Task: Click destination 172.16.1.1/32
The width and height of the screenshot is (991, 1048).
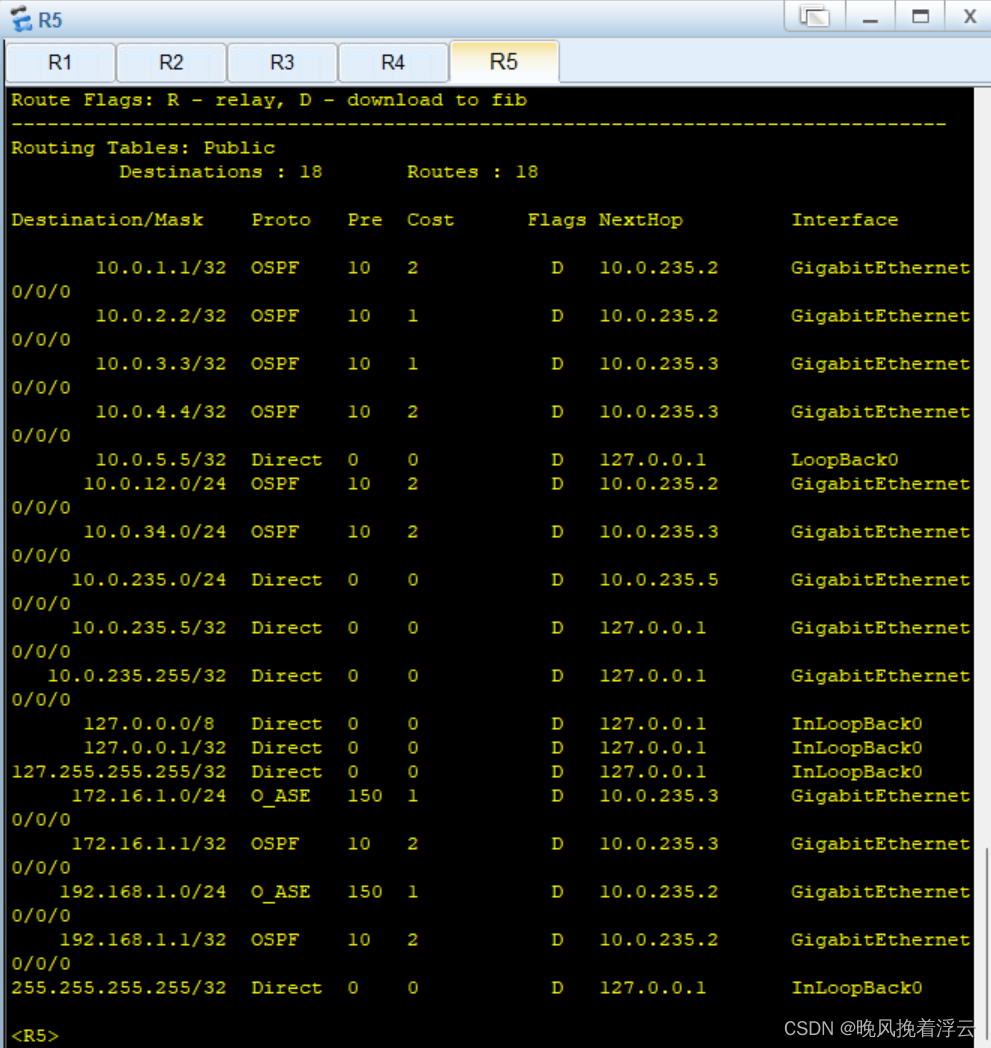Action: coord(149,843)
